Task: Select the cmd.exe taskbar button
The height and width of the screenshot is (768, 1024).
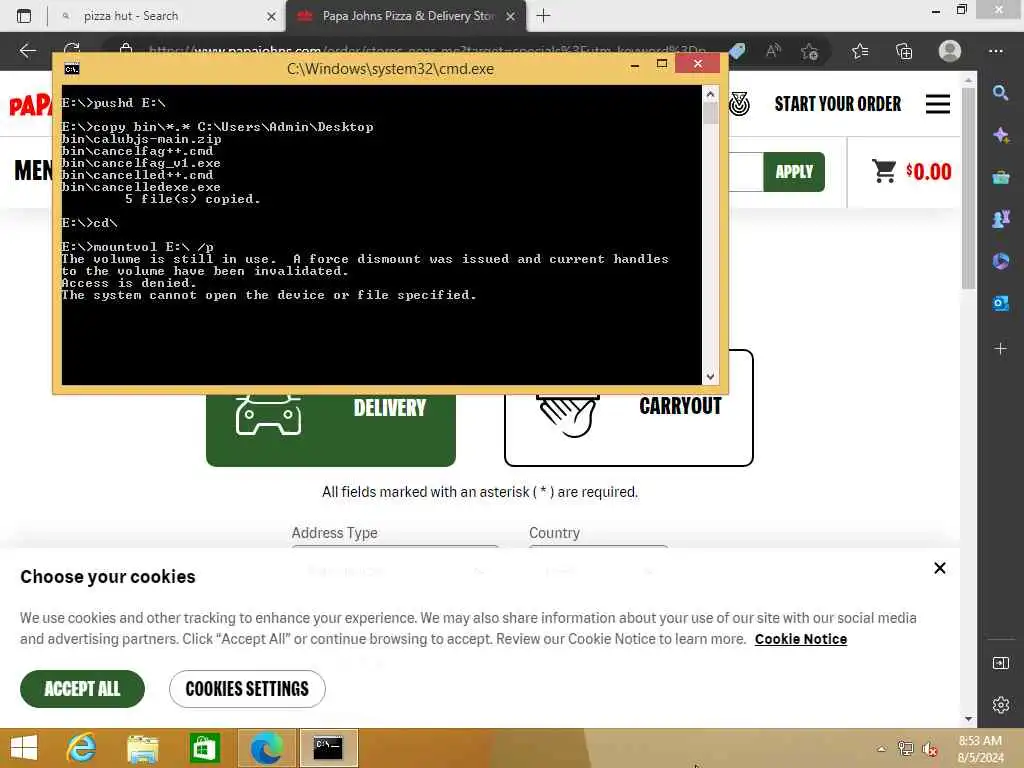Action: tap(328, 748)
